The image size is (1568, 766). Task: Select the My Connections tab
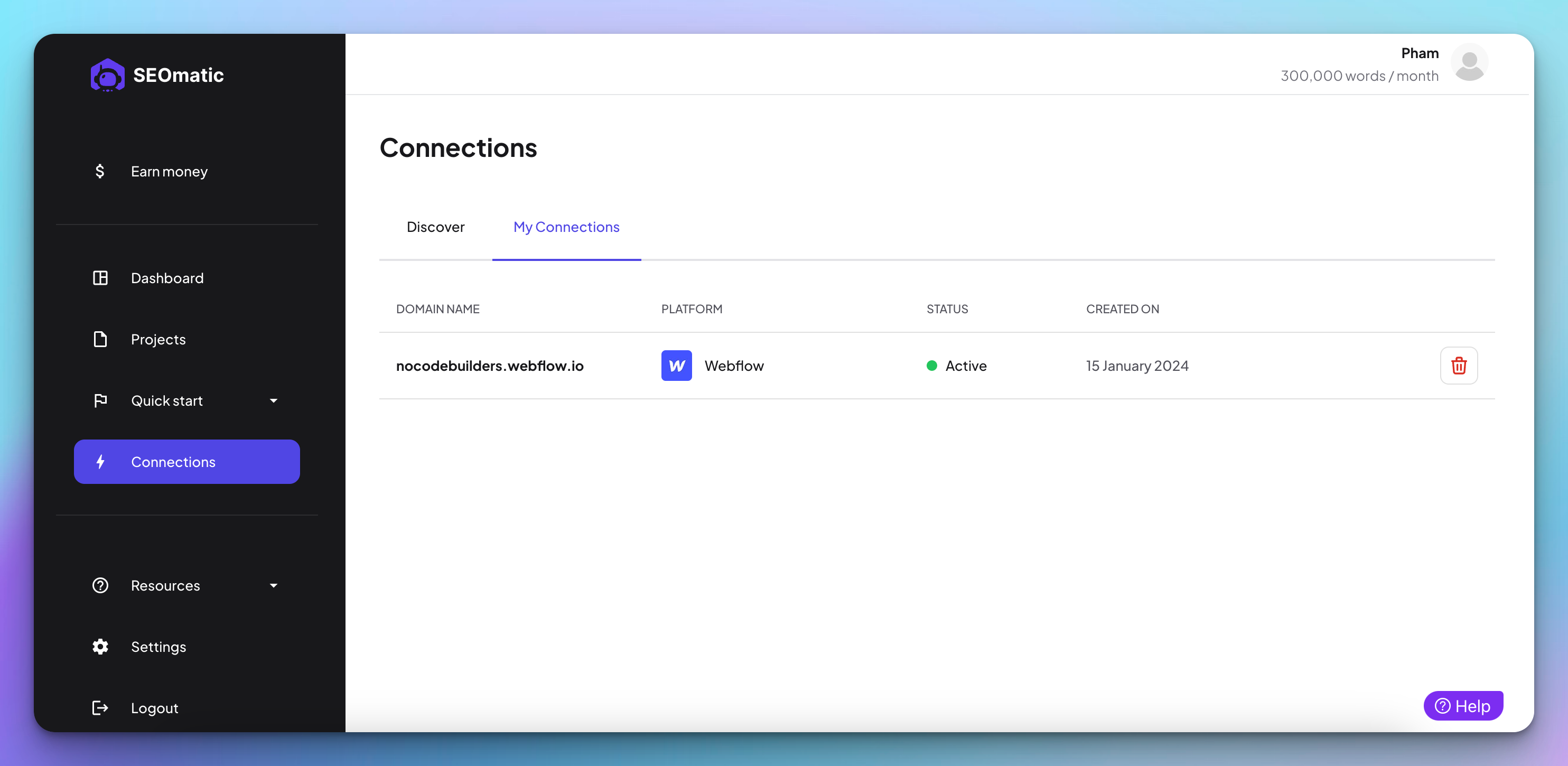[566, 227]
